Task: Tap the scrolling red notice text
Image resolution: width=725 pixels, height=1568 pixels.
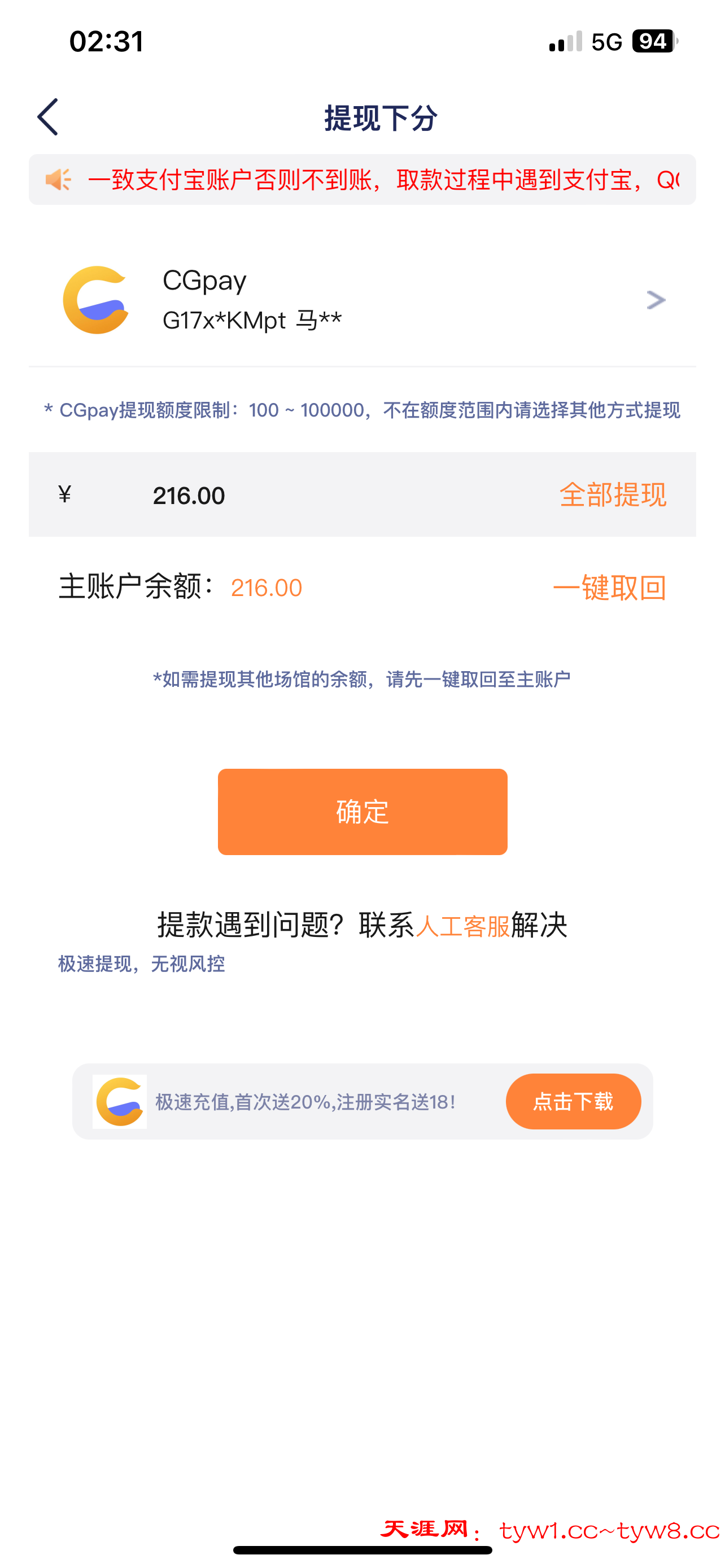Action: click(x=383, y=180)
